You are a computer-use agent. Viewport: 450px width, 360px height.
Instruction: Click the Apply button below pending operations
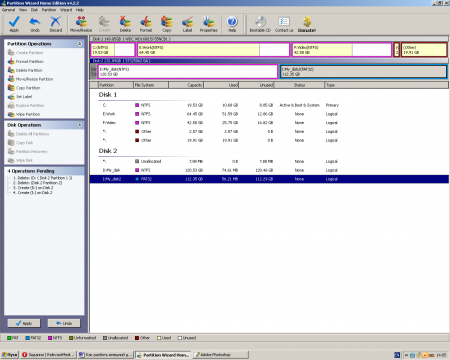tap(24, 323)
